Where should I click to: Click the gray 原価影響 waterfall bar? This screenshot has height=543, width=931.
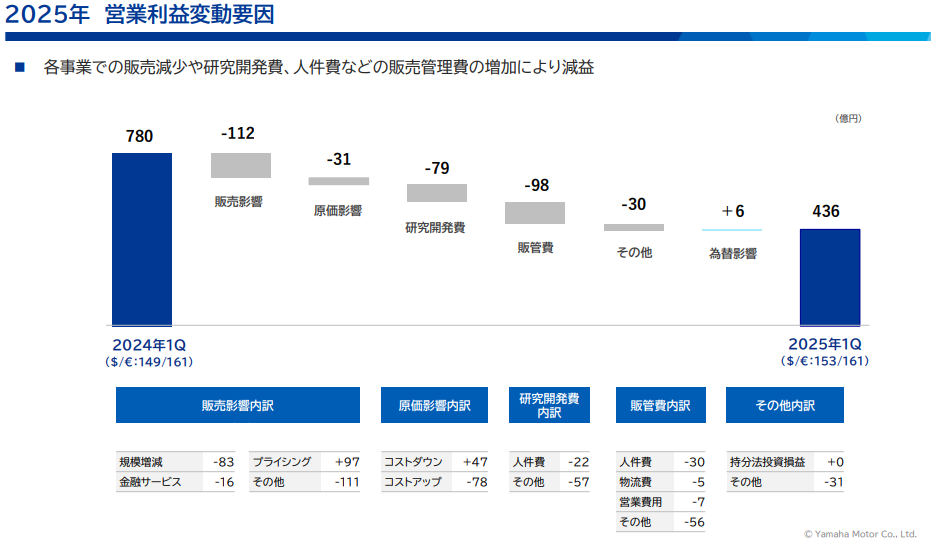[338, 181]
